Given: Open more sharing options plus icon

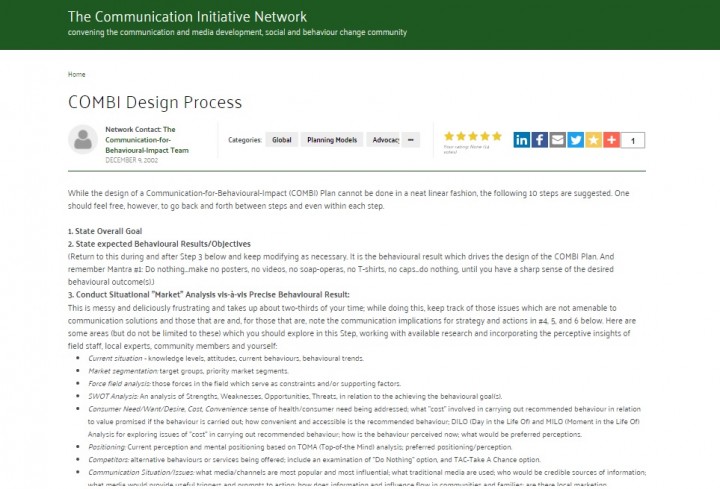Looking at the screenshot, I should [x=611, y=140].
